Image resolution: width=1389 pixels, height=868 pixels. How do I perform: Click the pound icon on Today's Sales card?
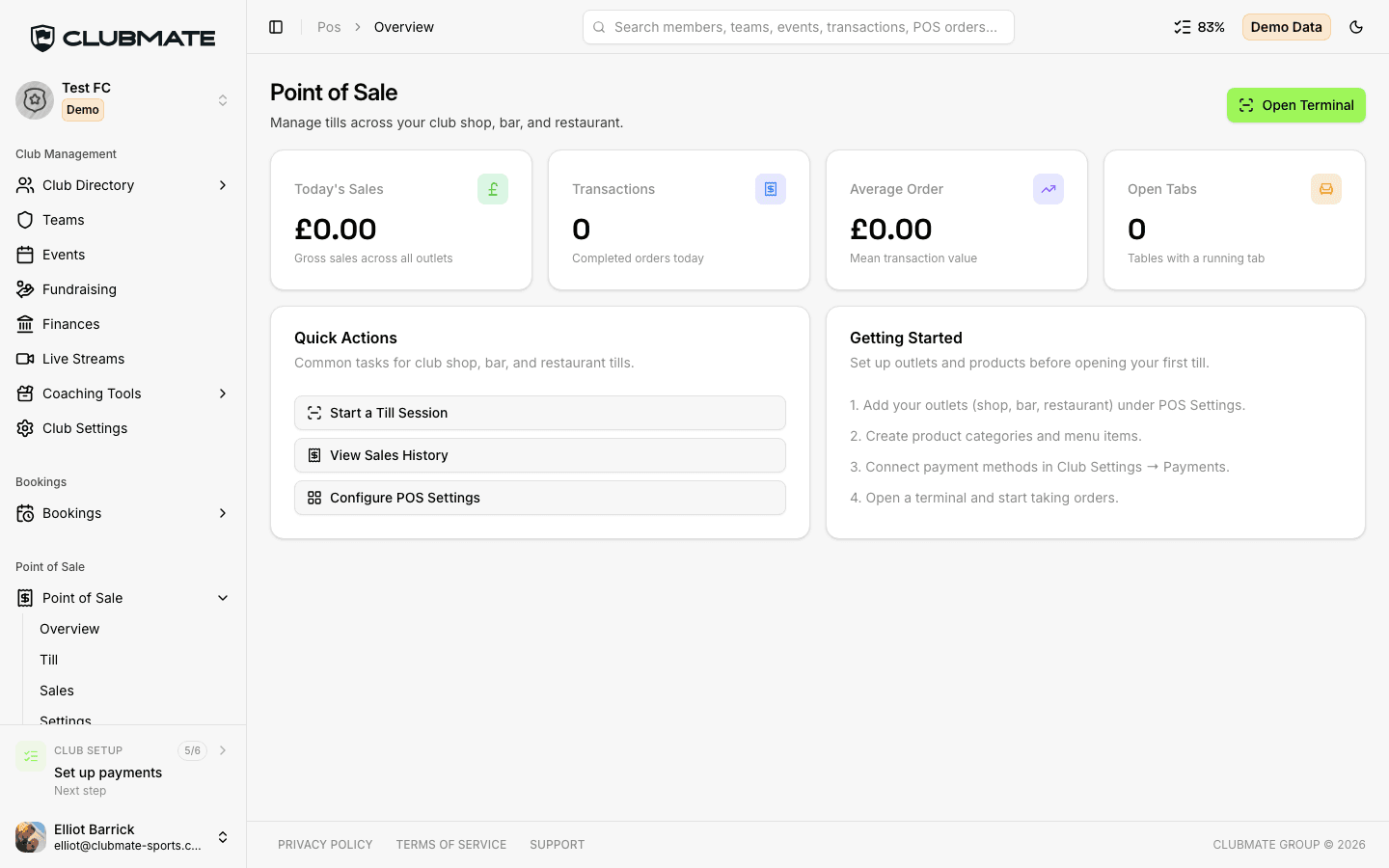(x=493, y=189)
